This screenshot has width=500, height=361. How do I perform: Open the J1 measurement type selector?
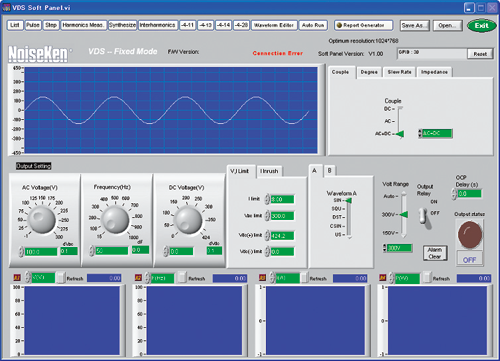(40, 278)
